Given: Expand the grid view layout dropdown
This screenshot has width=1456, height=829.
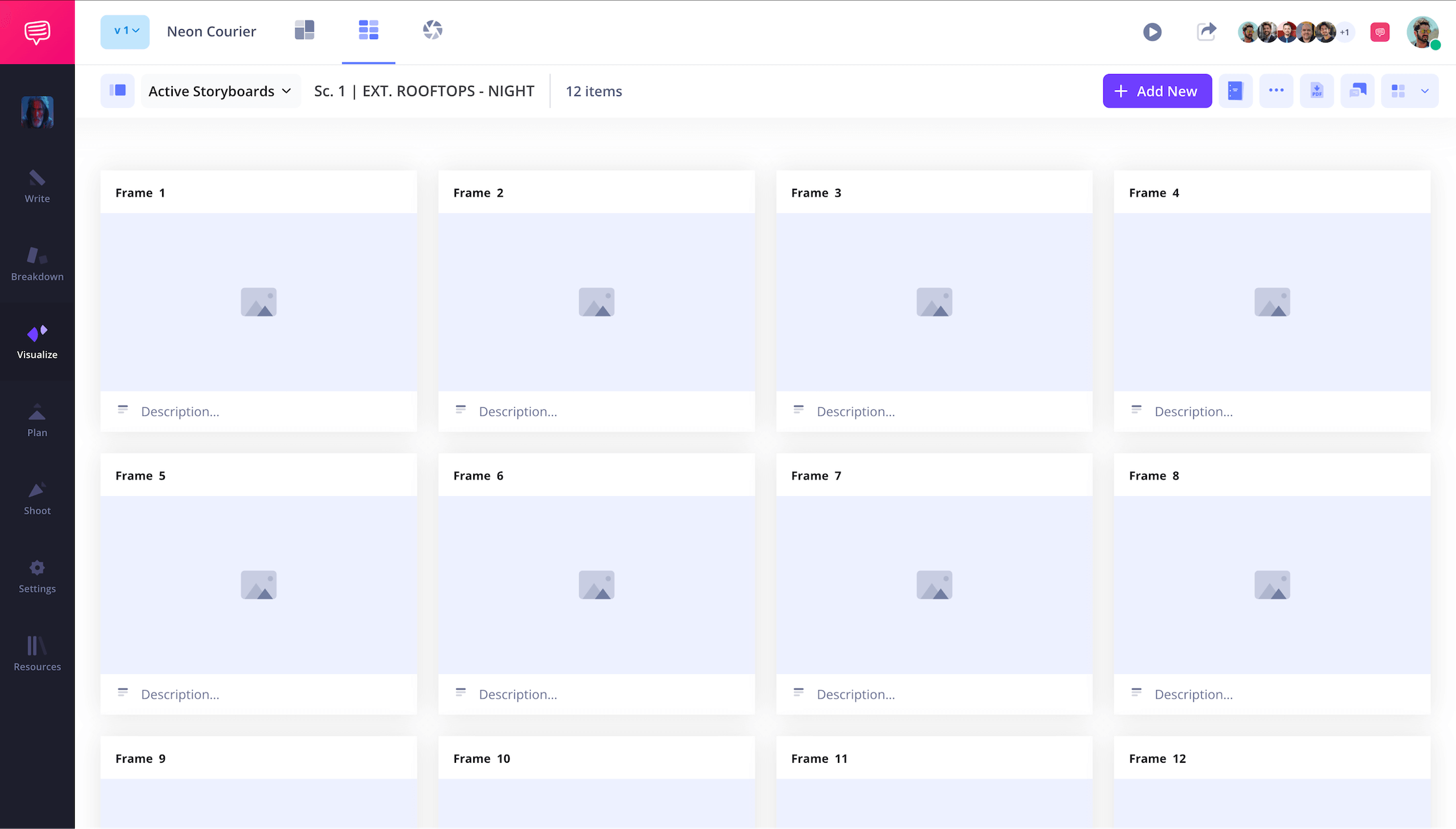Looking at the screenshot, I should pos(1410,91).
